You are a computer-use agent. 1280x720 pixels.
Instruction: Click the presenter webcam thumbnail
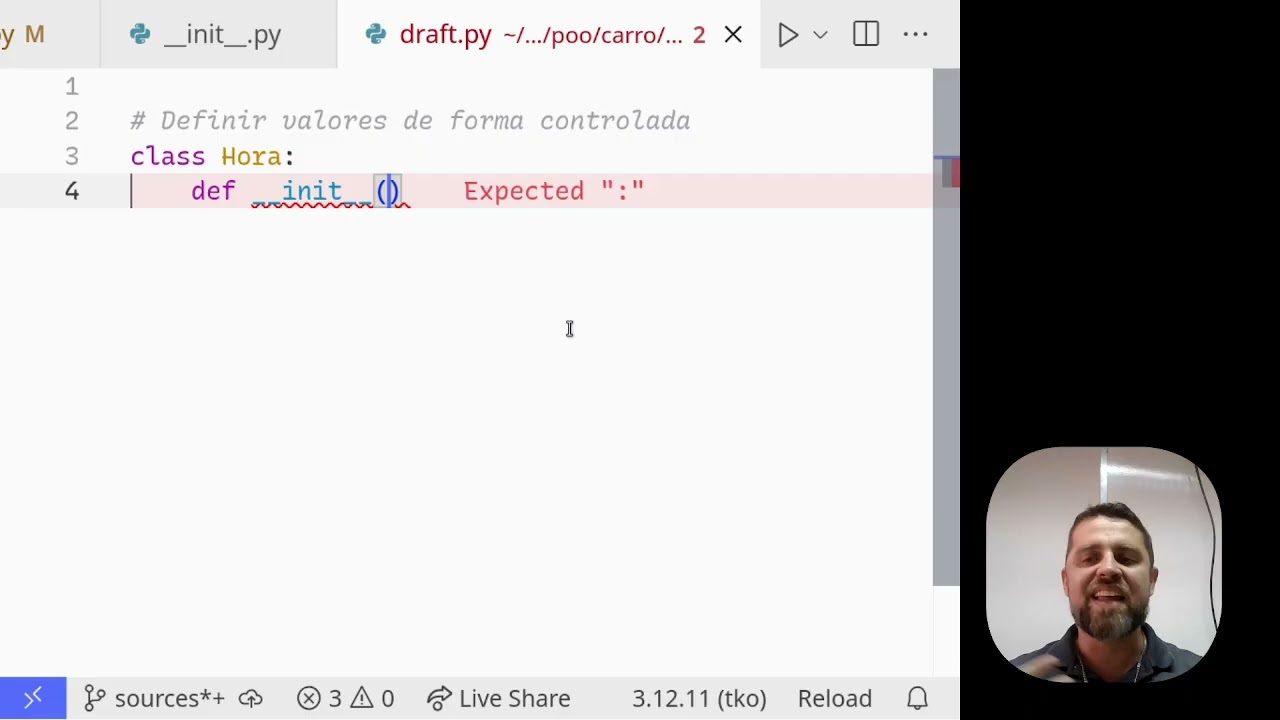coord(1104,565)
